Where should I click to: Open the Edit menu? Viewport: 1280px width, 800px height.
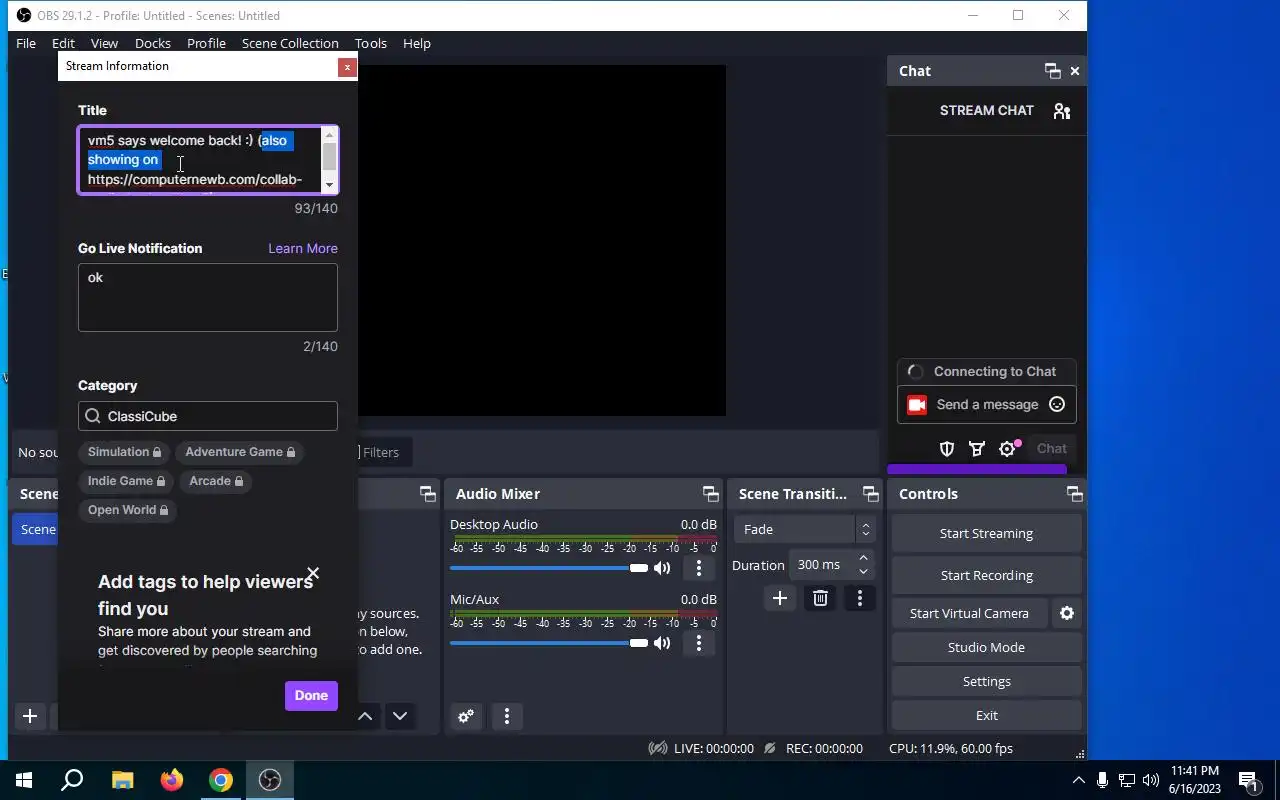(63, 43)
